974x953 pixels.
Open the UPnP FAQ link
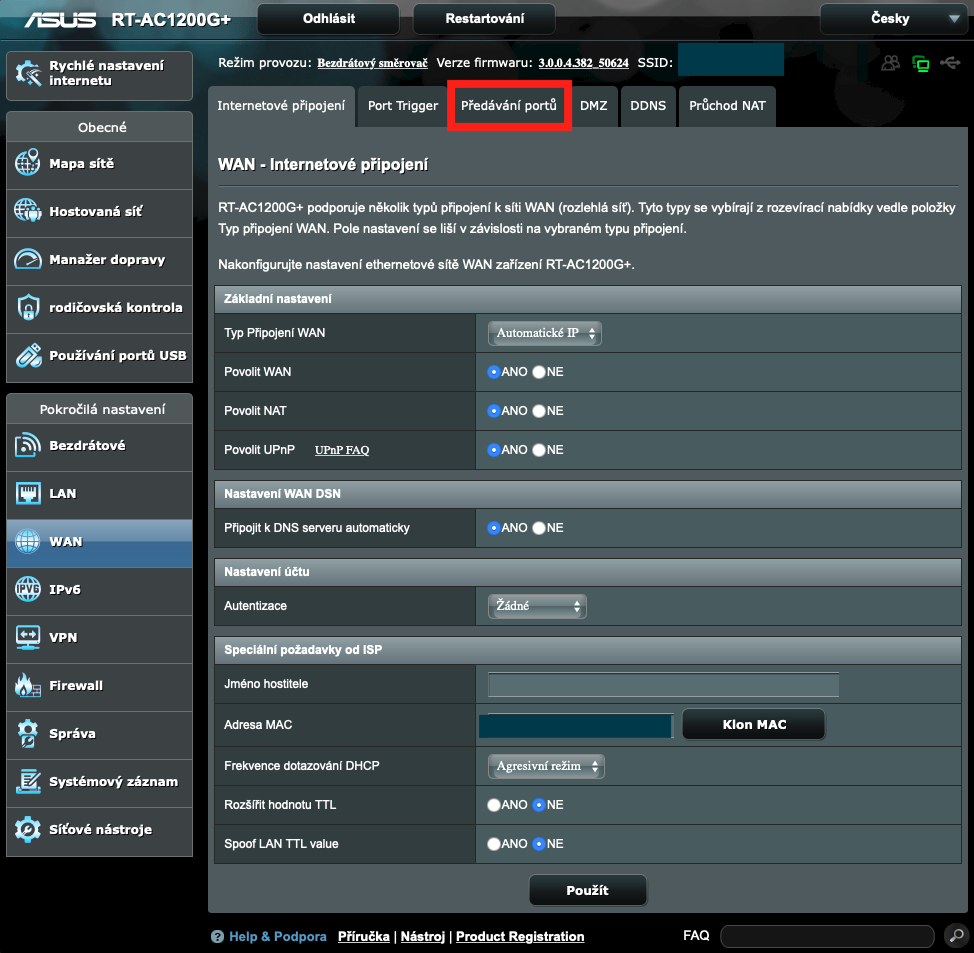tap(342, 449)
